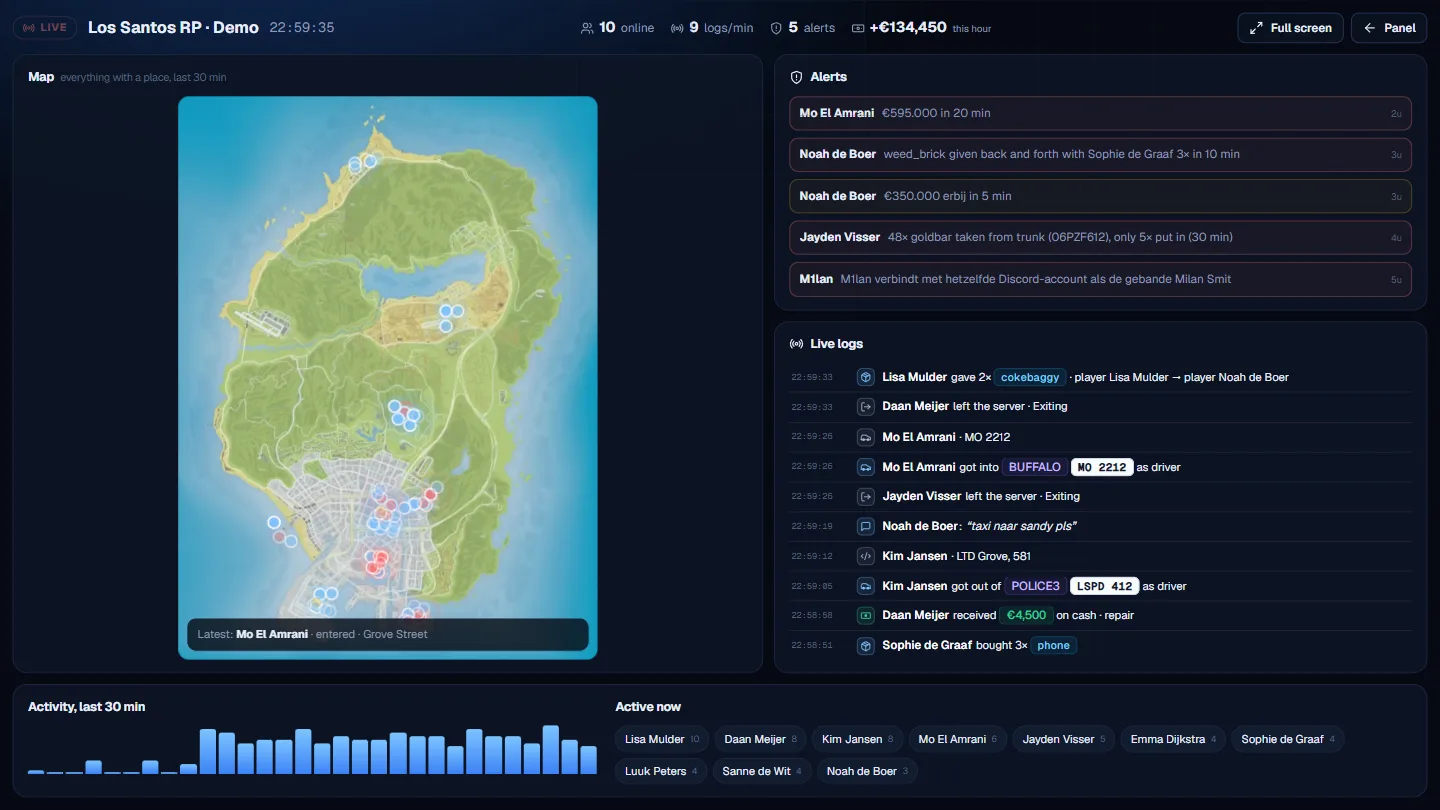The width and height of the screenshot is (1440, 810).
Task: Click exit icon on Daan Meijer left log
Action: click(x=866, y=407)
